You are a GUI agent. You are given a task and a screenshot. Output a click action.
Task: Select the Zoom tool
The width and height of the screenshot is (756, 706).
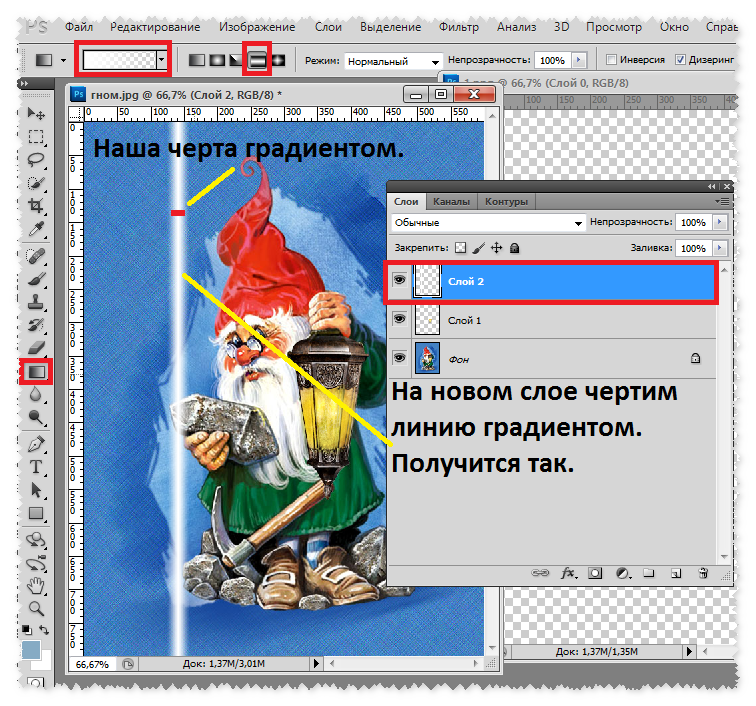(36, 609)
